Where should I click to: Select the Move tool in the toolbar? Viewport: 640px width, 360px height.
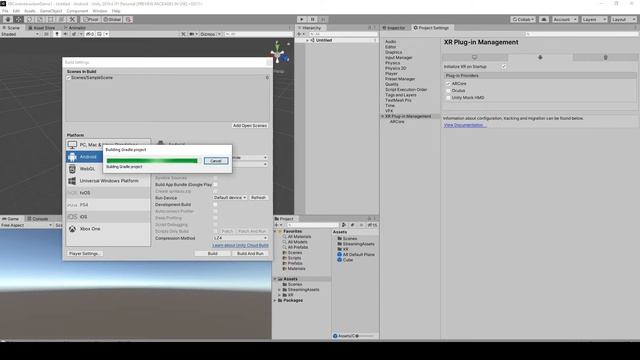(19, 19)
